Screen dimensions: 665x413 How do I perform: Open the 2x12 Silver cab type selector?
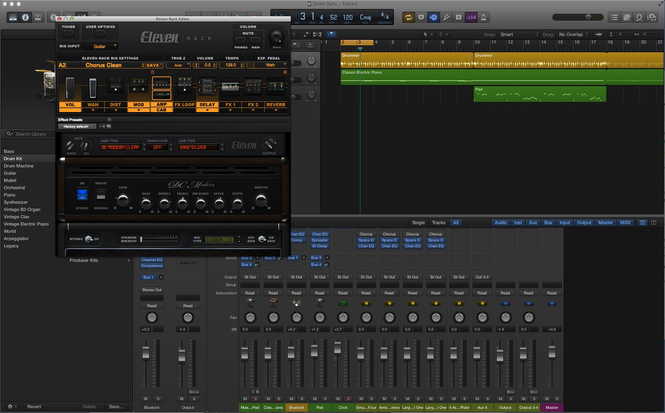point(200,147)
